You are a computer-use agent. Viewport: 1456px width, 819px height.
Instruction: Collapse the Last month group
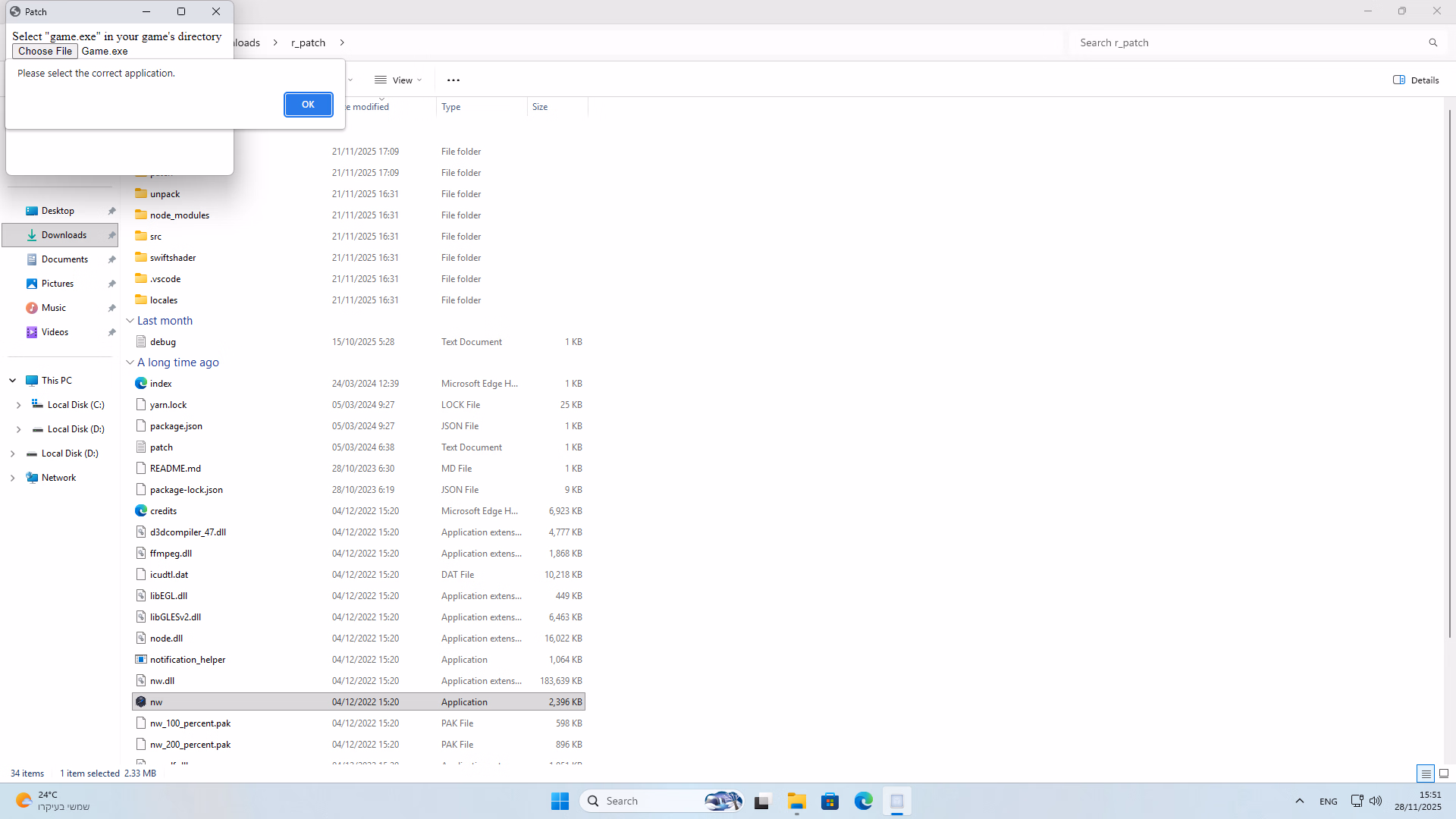tap(130, 321)
